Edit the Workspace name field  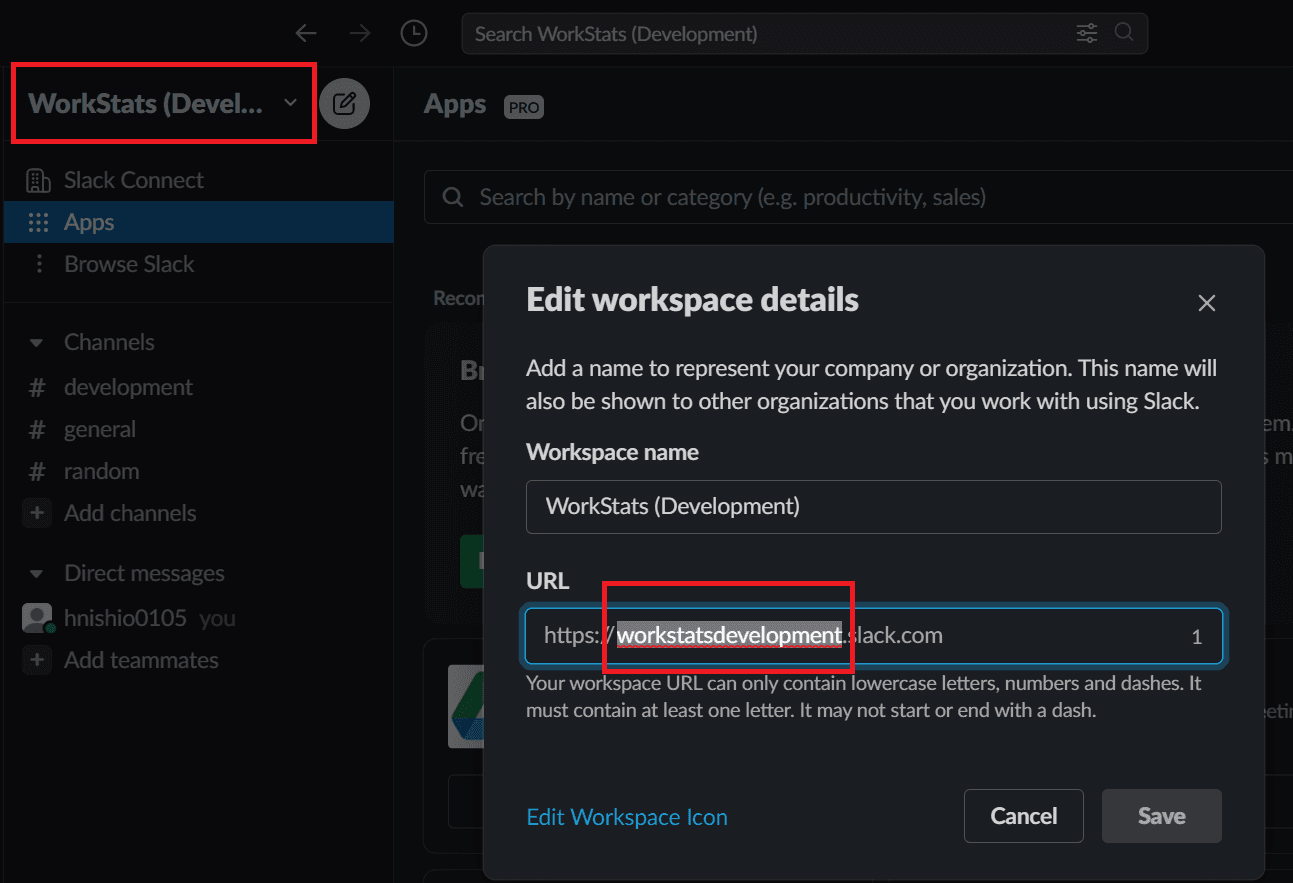click(x=874, y=506)
